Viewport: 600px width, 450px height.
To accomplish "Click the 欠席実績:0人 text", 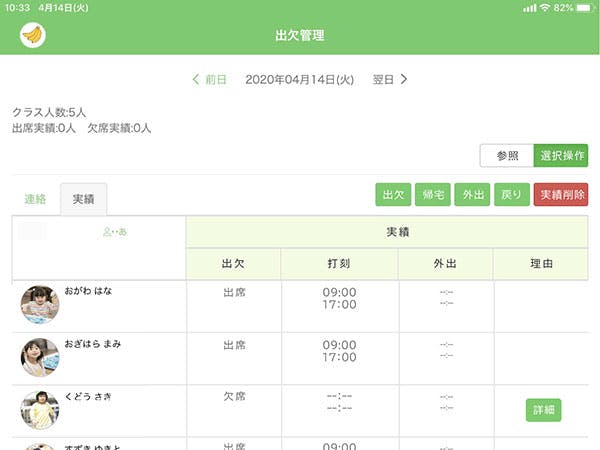I will (x=119, y=128).
